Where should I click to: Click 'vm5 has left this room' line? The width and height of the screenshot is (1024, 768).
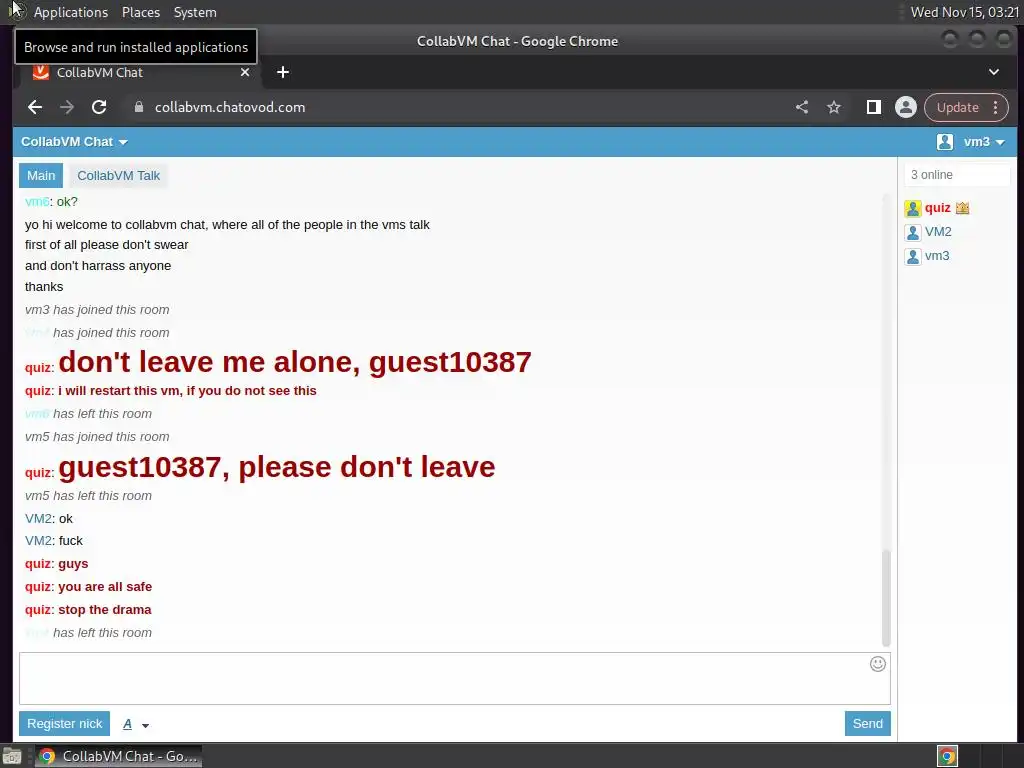point(88,496)
